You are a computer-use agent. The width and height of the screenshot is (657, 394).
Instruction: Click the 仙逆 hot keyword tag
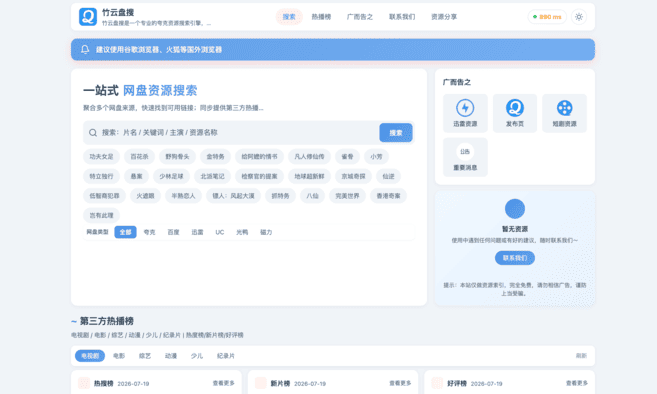click(x=388, y=176)
